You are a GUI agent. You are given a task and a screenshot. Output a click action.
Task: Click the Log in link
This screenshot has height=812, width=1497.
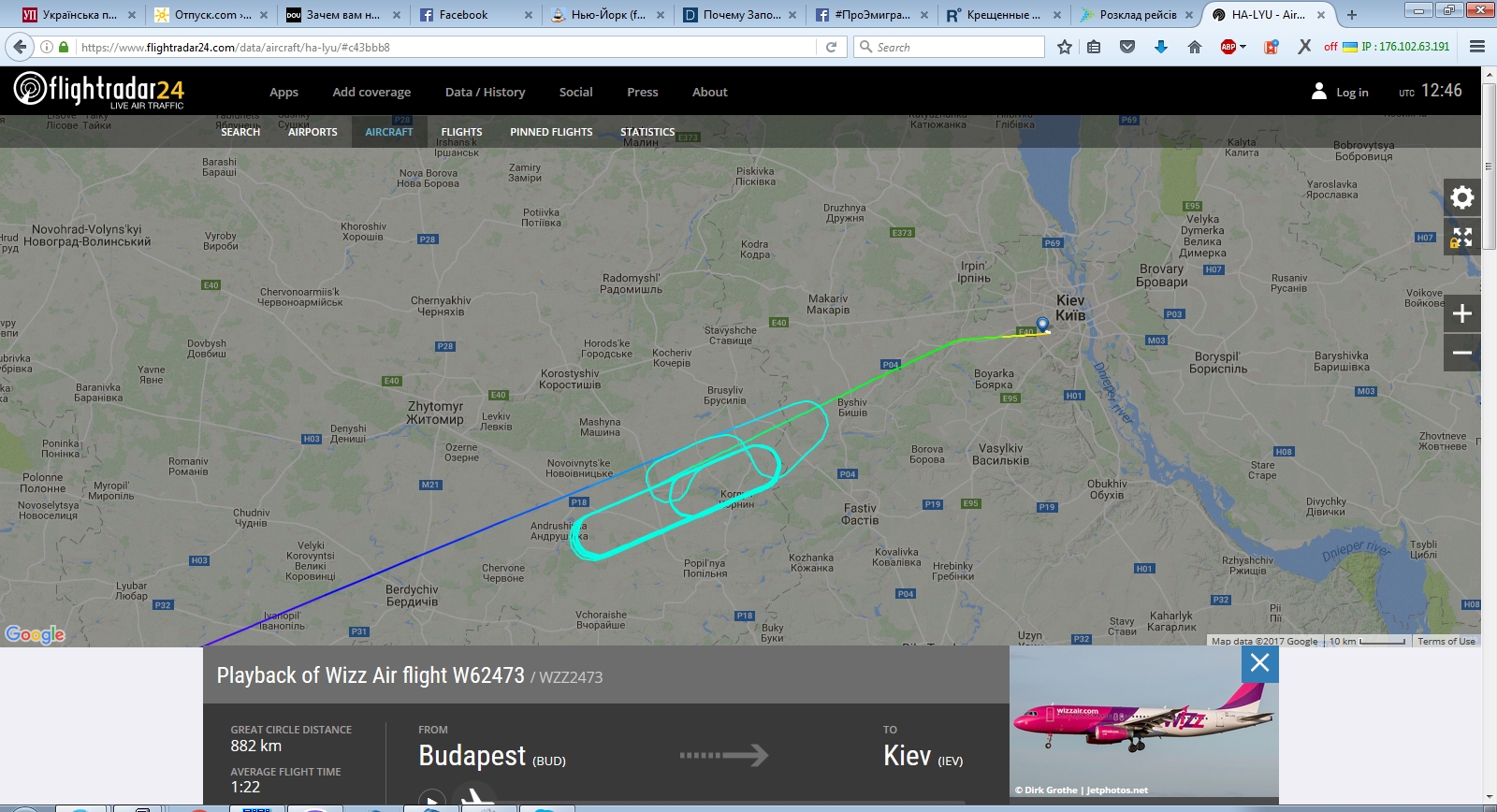tap(1352, 92)
